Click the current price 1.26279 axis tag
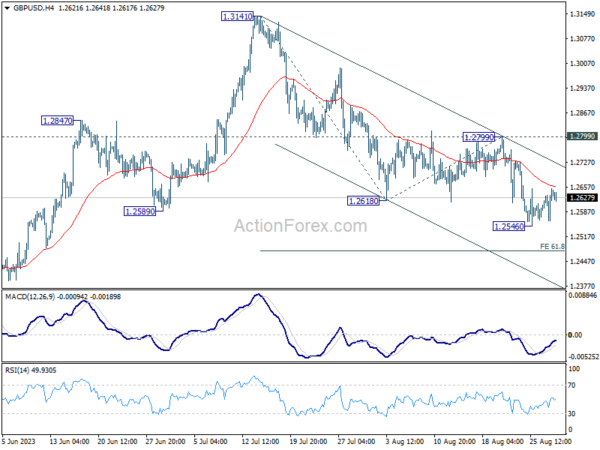 [x=582, y=198]
